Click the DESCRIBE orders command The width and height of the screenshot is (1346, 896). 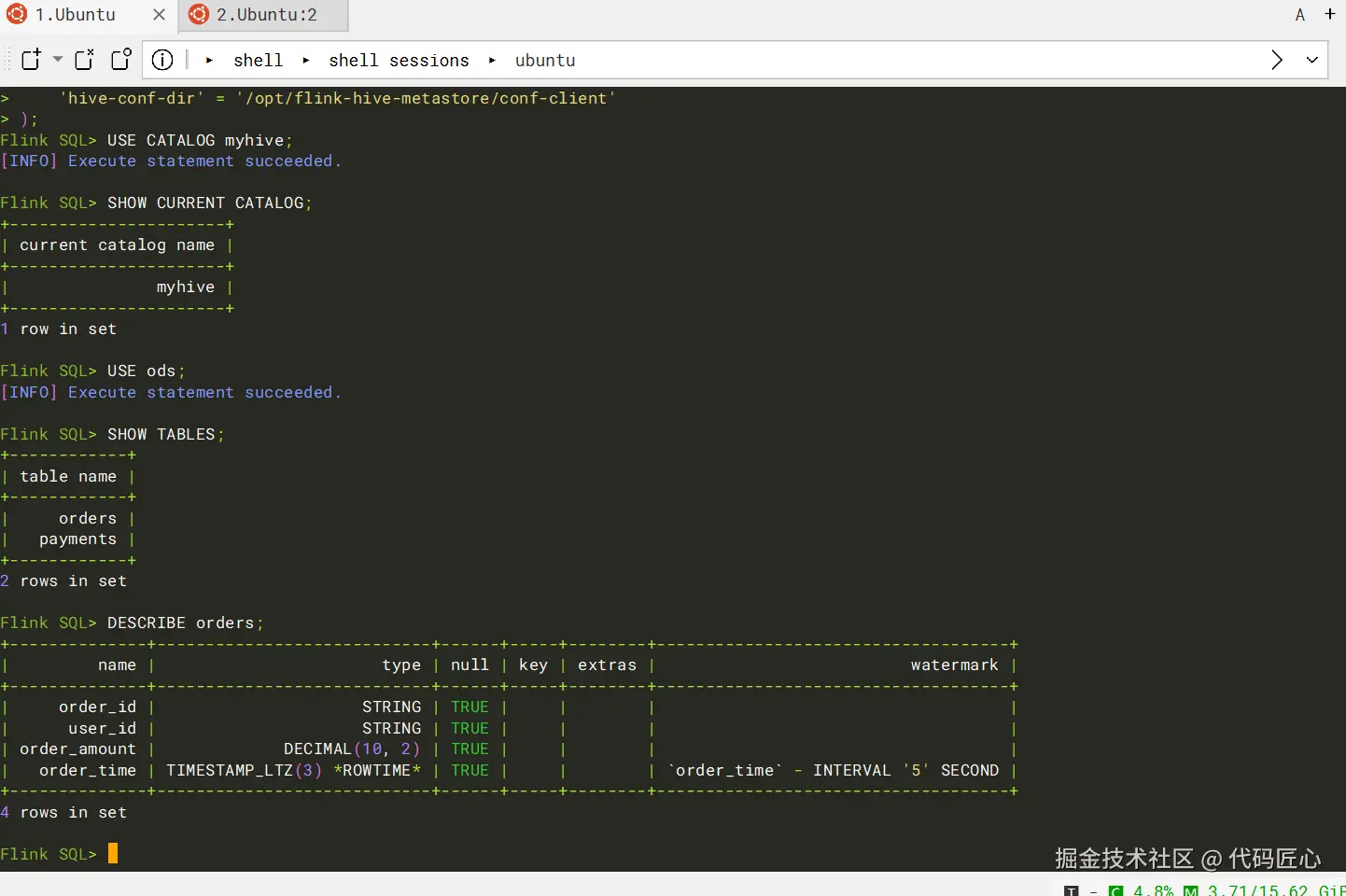(x=185, y=623)
